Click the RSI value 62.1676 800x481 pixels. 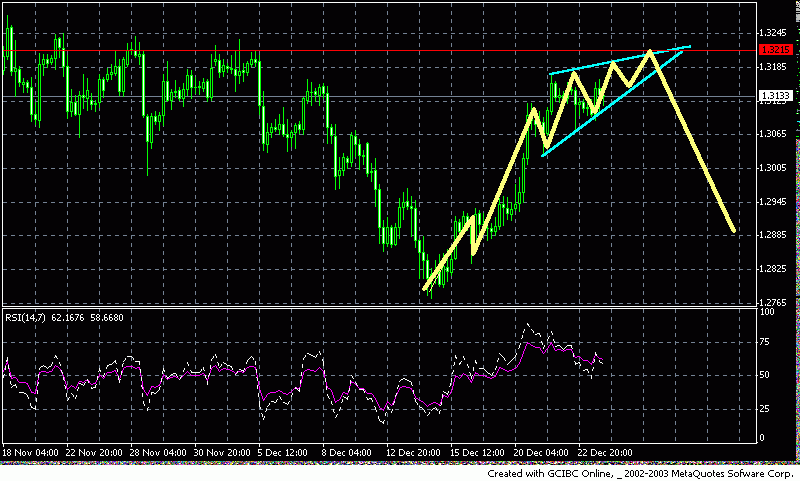click(68, 318)
